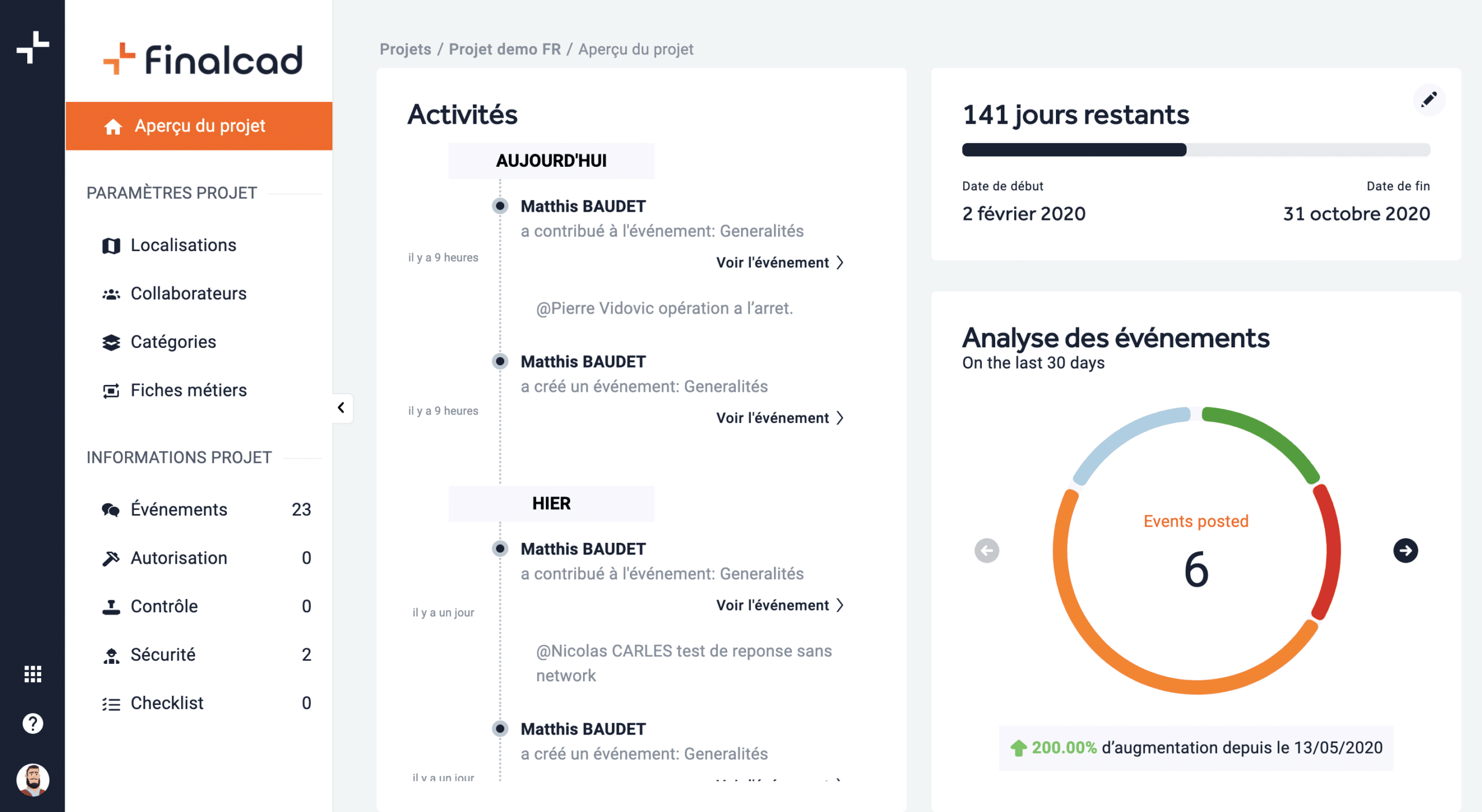
Task: Select the Sécurité menu item
Action: (163, 655)
